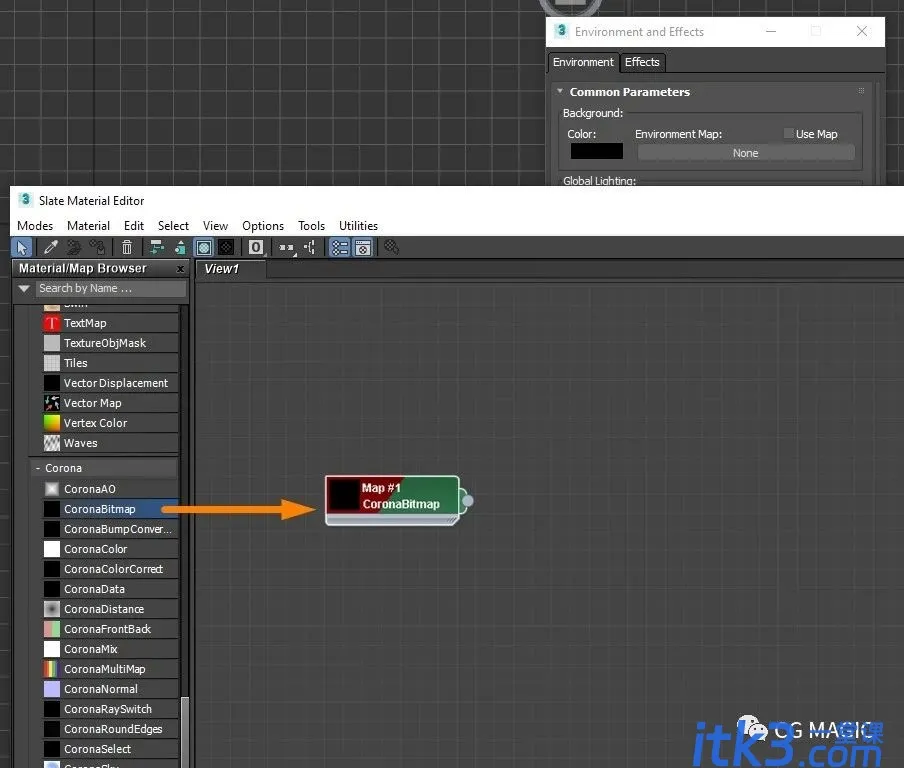Select the Vector Map entry
The image size is (904, 768).
[111, 403]
